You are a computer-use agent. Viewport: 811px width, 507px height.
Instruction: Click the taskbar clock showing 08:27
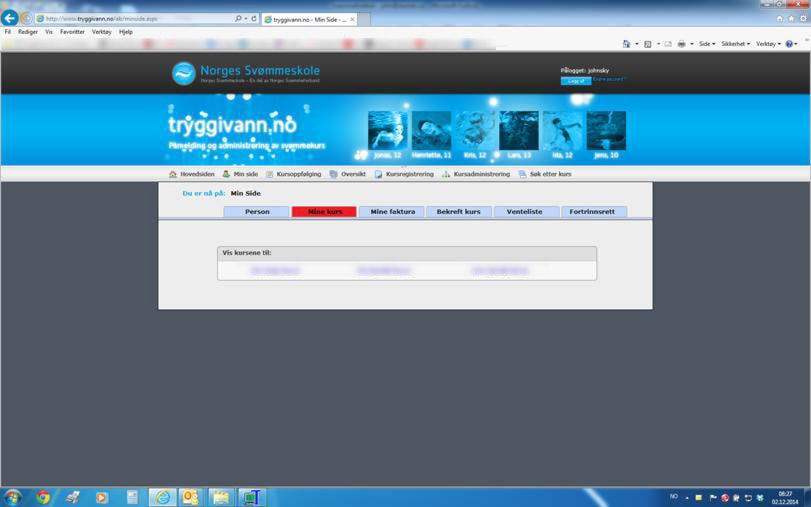click(785, 498)
